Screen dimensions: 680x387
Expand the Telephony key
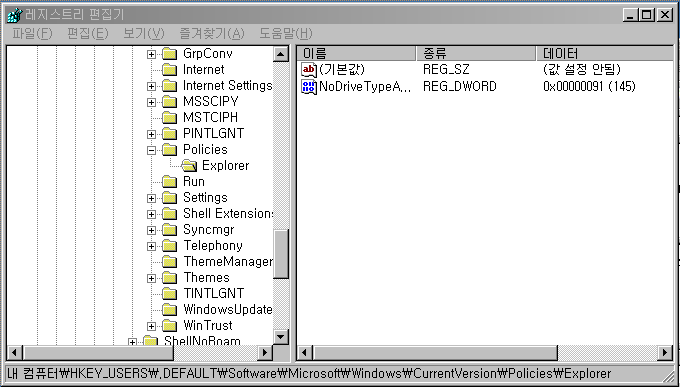(151, 246)
